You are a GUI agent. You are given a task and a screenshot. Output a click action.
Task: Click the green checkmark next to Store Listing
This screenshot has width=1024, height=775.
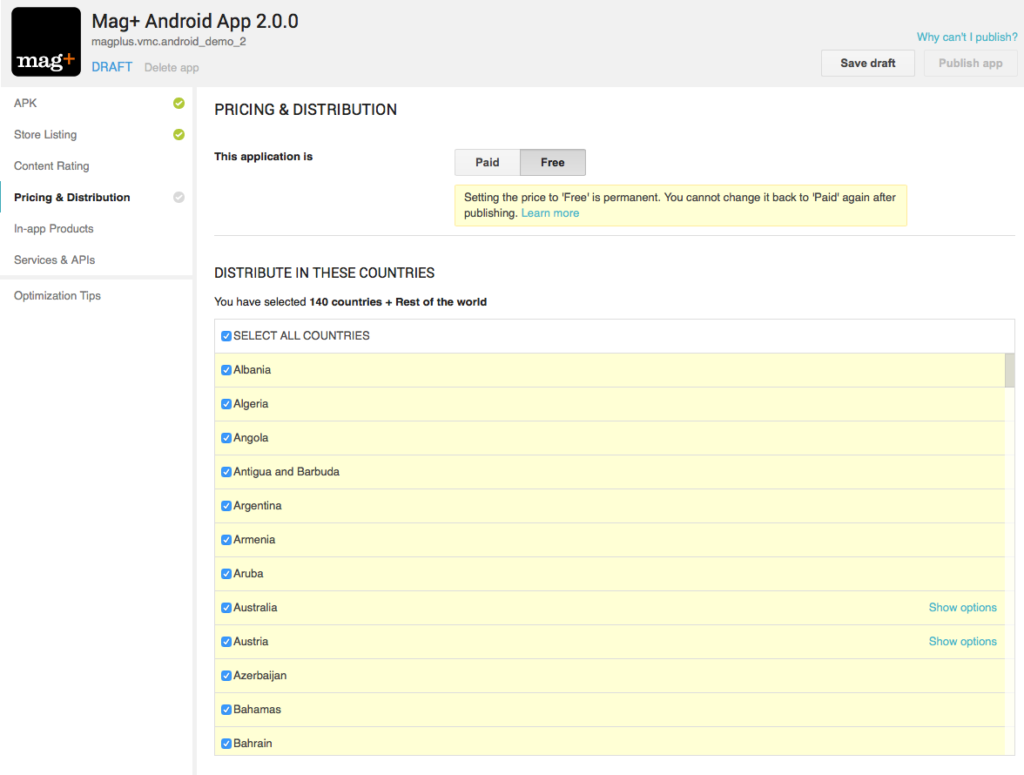coord(178,134)
